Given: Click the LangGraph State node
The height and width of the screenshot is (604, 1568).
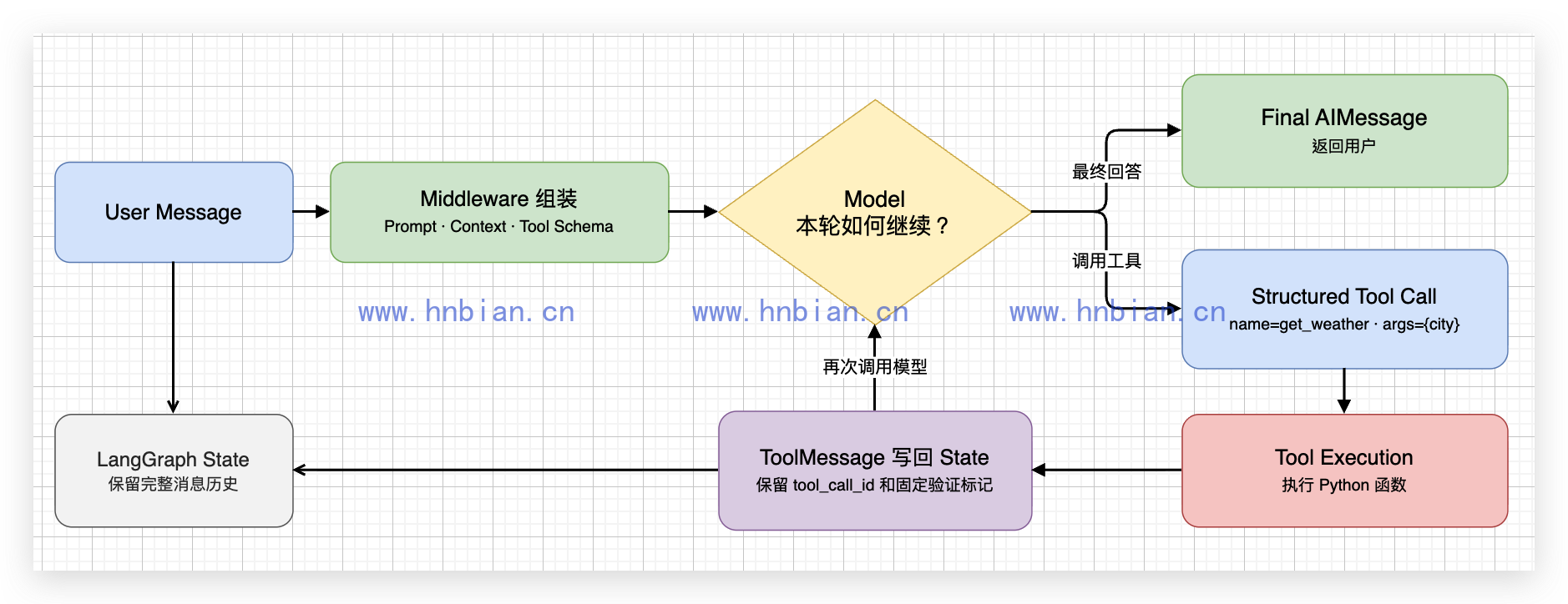Looking at the screenshot, I should pos(174,471).
